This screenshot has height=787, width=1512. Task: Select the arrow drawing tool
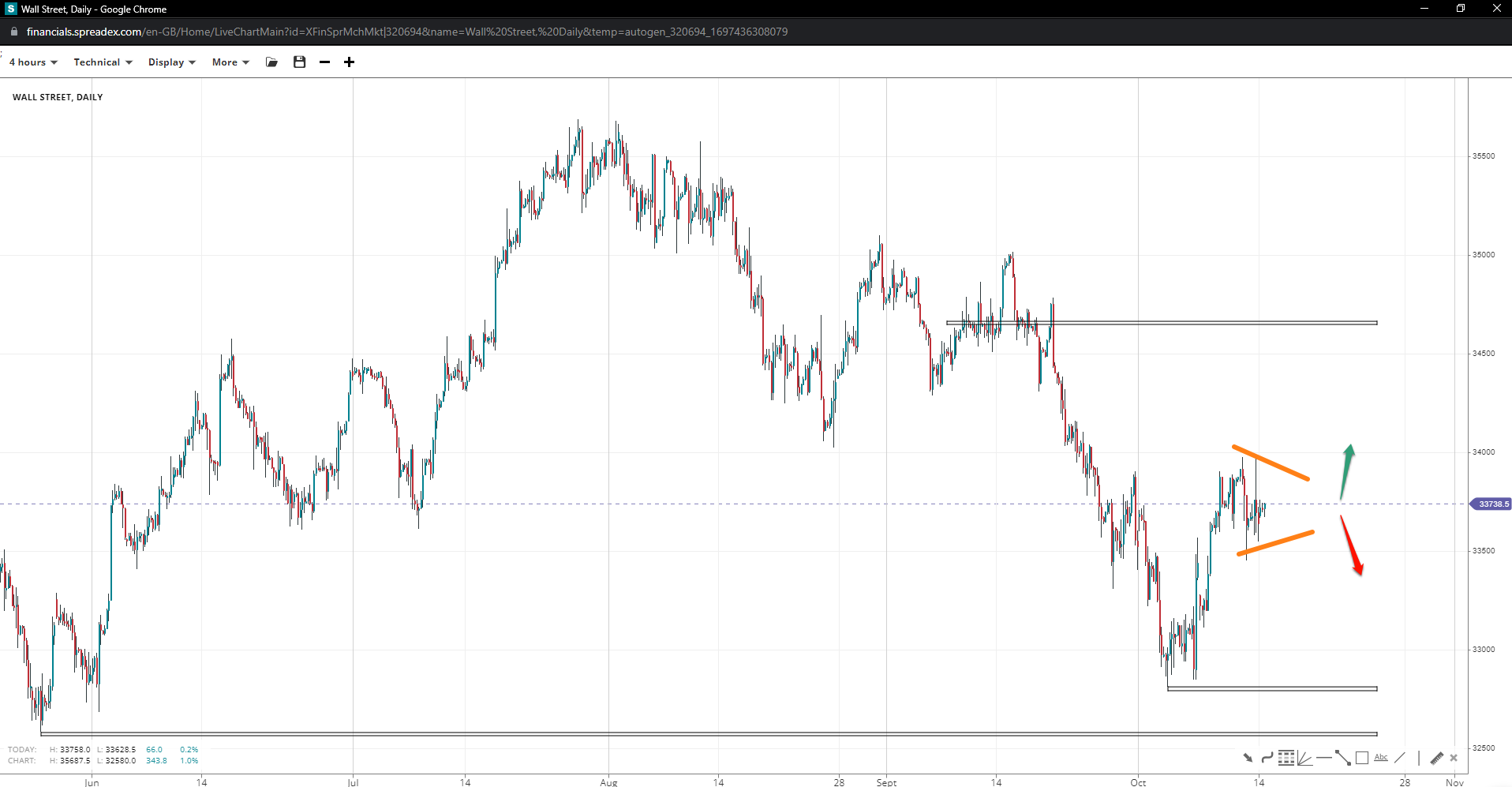point(1248,758)
